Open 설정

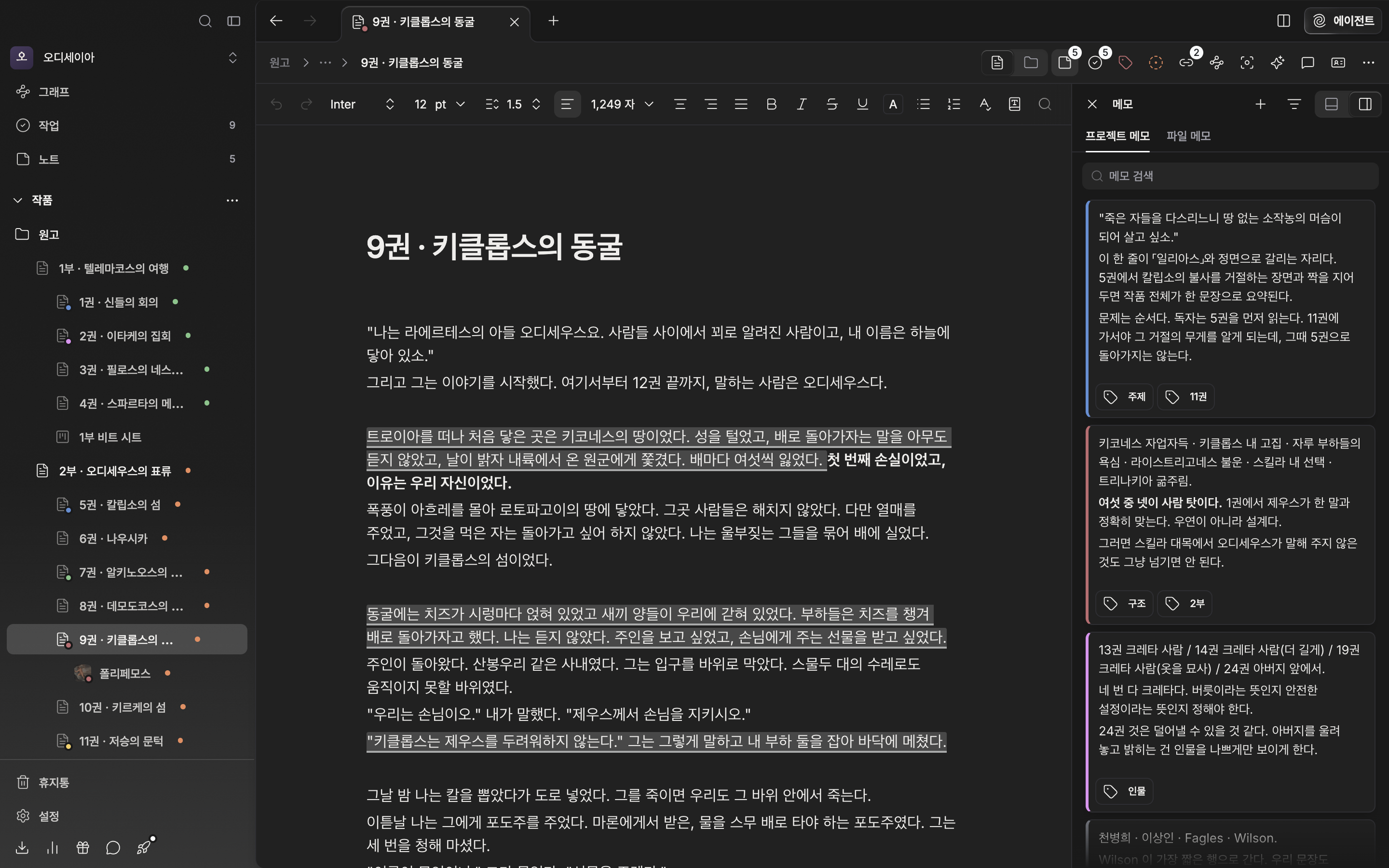pyautogui.click(x=127, y=816)
